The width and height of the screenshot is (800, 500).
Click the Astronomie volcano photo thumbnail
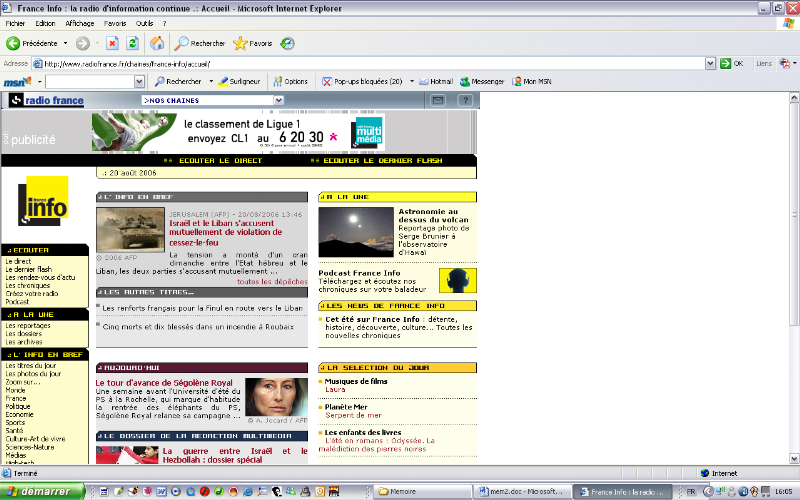point(356,232)
